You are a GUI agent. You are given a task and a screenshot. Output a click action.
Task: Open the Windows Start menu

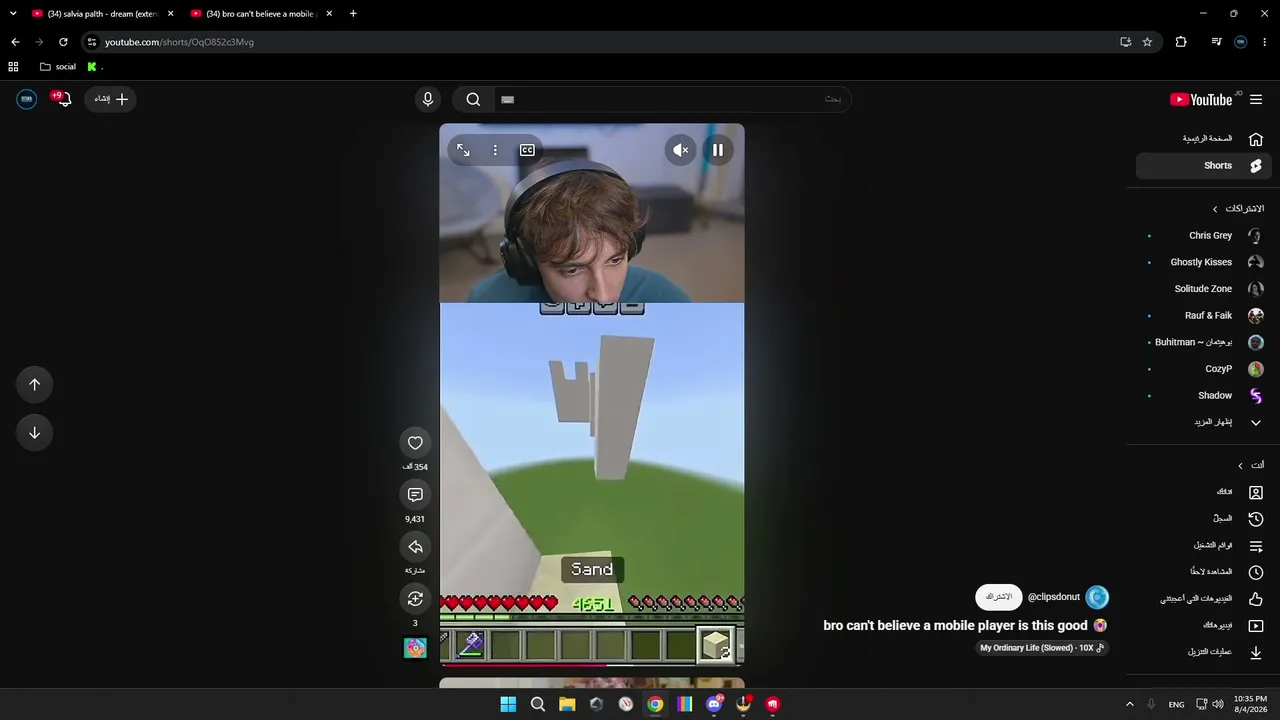508,704
